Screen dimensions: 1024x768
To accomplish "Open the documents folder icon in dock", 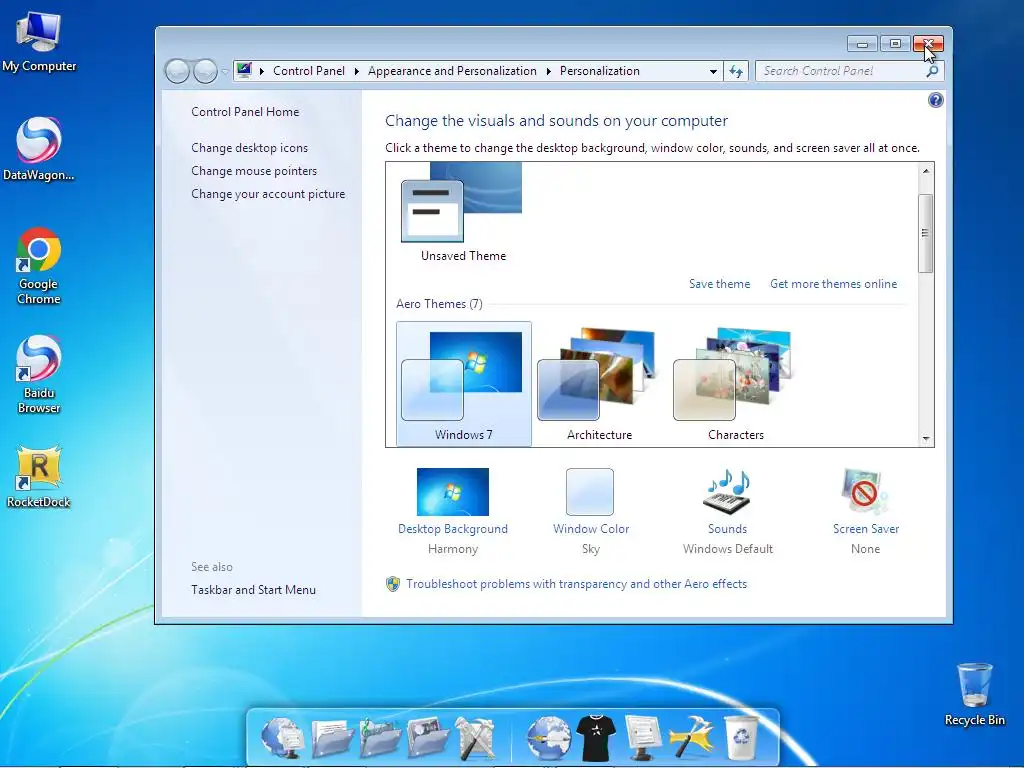I will click(331, 738).
